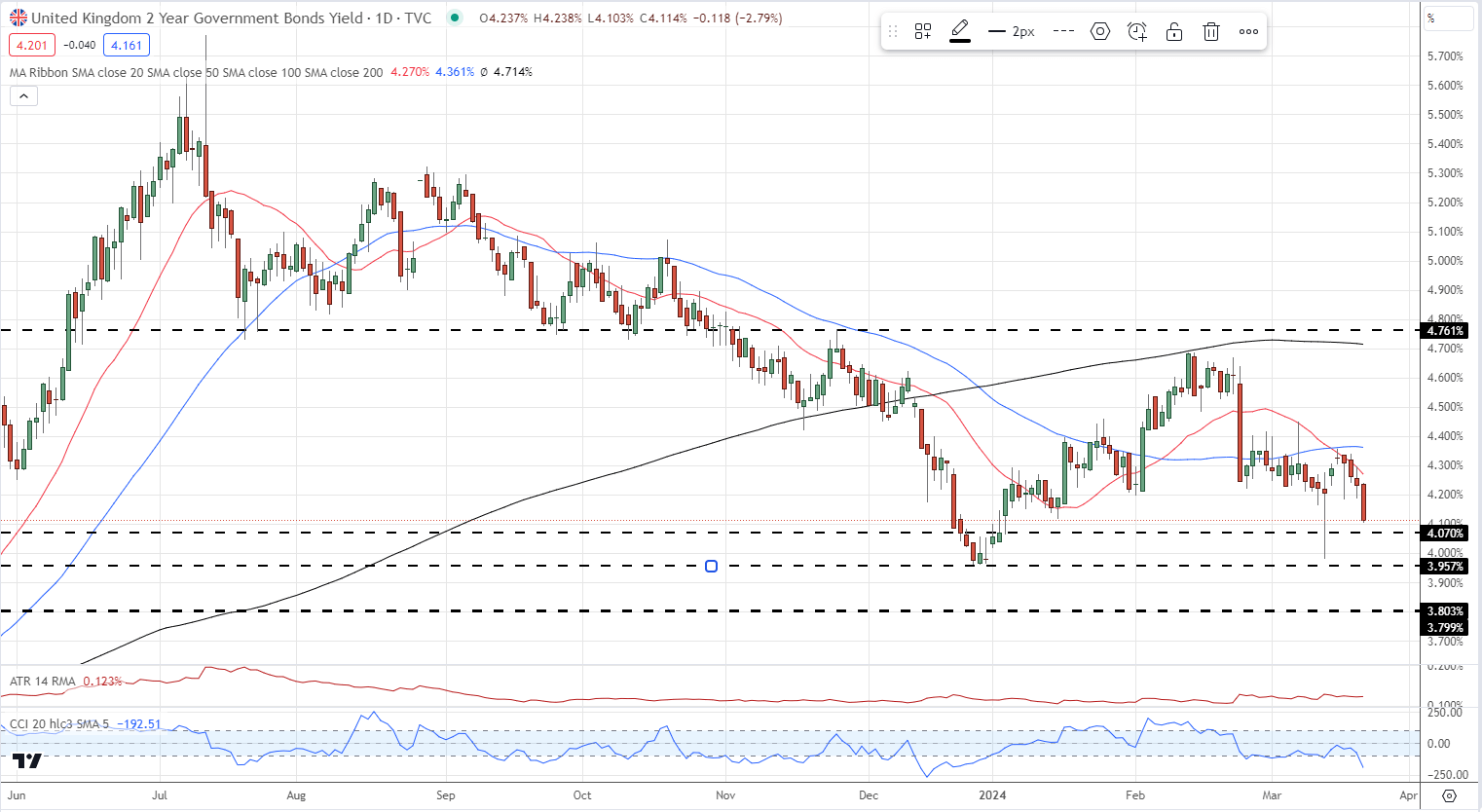Viewport: 1482px width, 812px height.
Task: Click the 2024 label on the time axis
Action: click(x=992, y=795)
